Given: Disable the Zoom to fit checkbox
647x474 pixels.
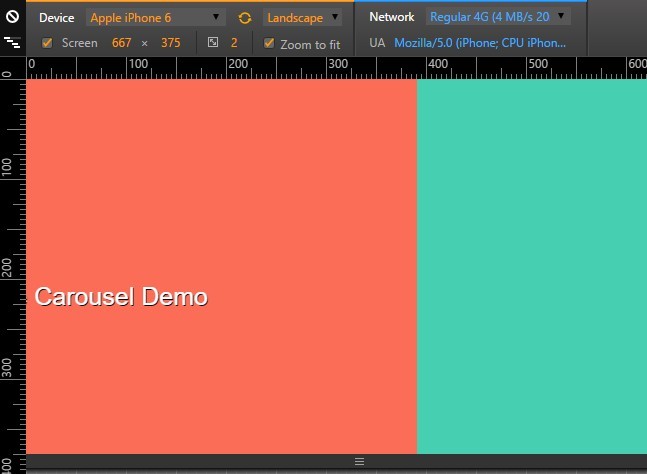Looking at the screenshot, I should coord(269,43).
